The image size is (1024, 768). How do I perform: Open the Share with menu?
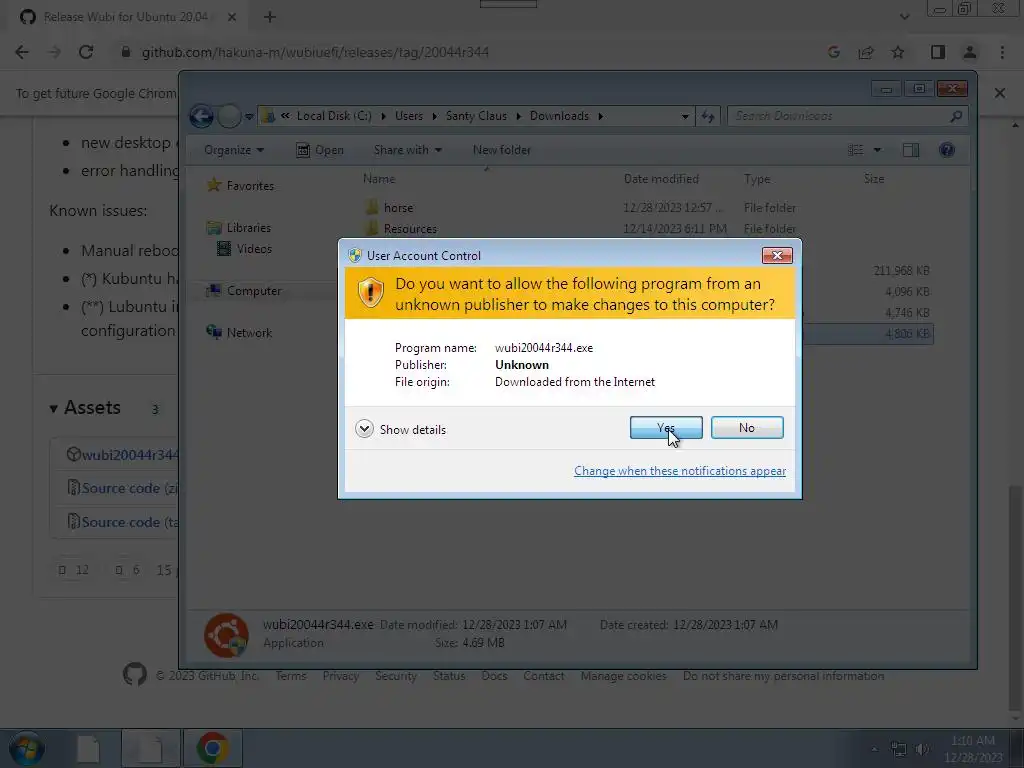[408, 150]
